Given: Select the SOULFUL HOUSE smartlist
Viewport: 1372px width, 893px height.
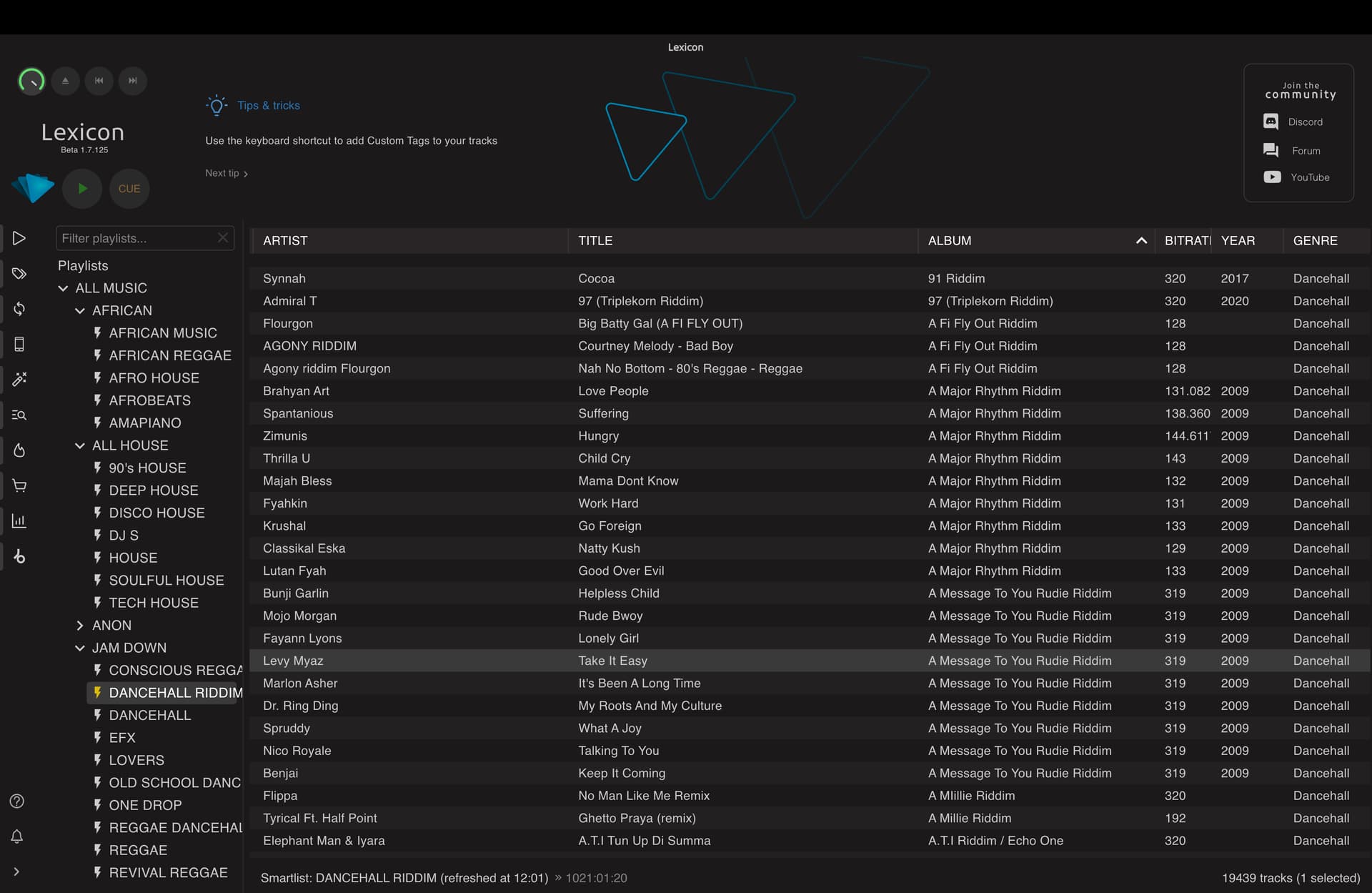Looking at the screenshot, I should click(166, 581).
